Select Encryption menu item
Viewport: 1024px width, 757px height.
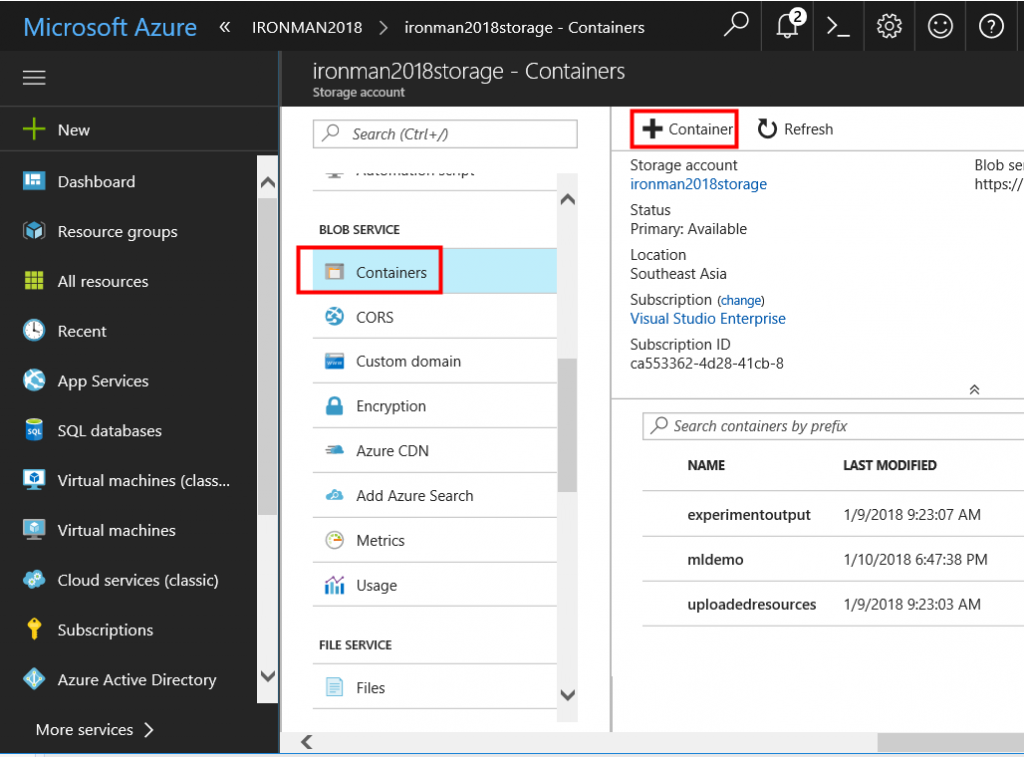pos(391,406)
